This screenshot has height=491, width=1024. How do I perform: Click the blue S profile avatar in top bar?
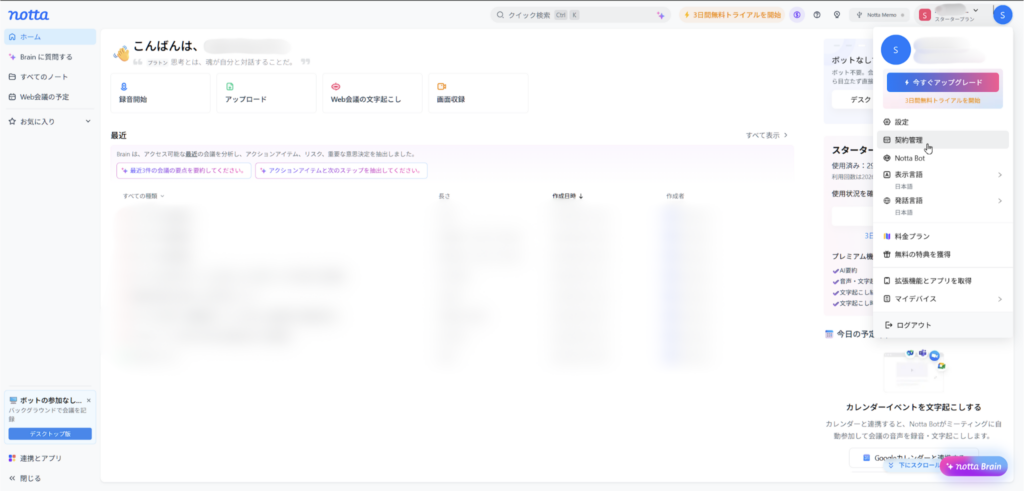(1002, 15)
